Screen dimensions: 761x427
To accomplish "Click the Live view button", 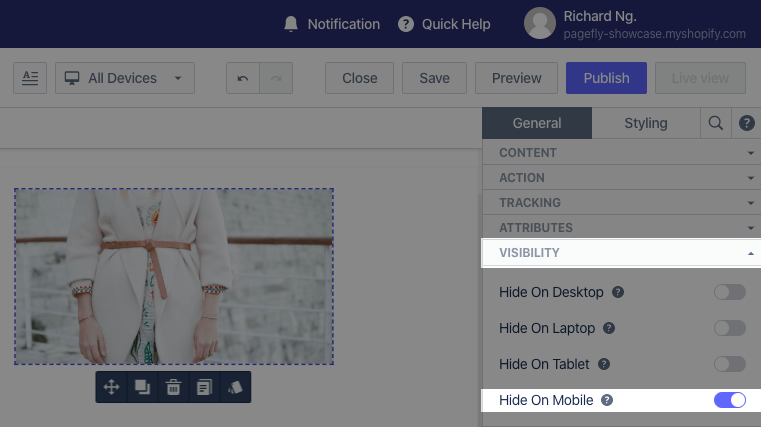I will tap(700, 78).
